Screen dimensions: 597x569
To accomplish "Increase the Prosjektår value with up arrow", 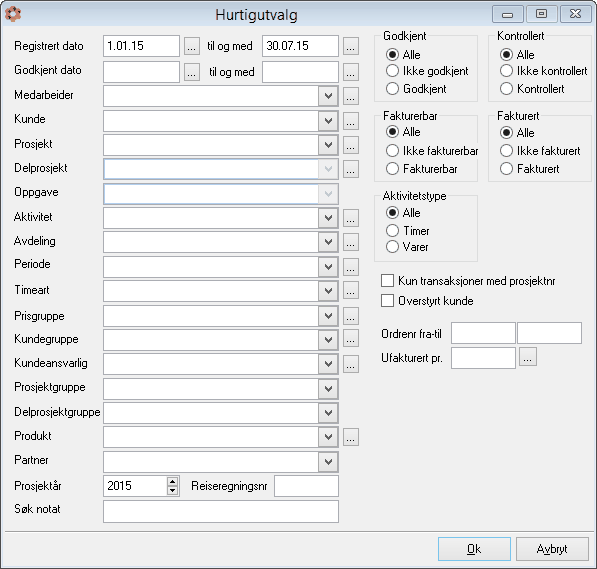I will 172,481.
